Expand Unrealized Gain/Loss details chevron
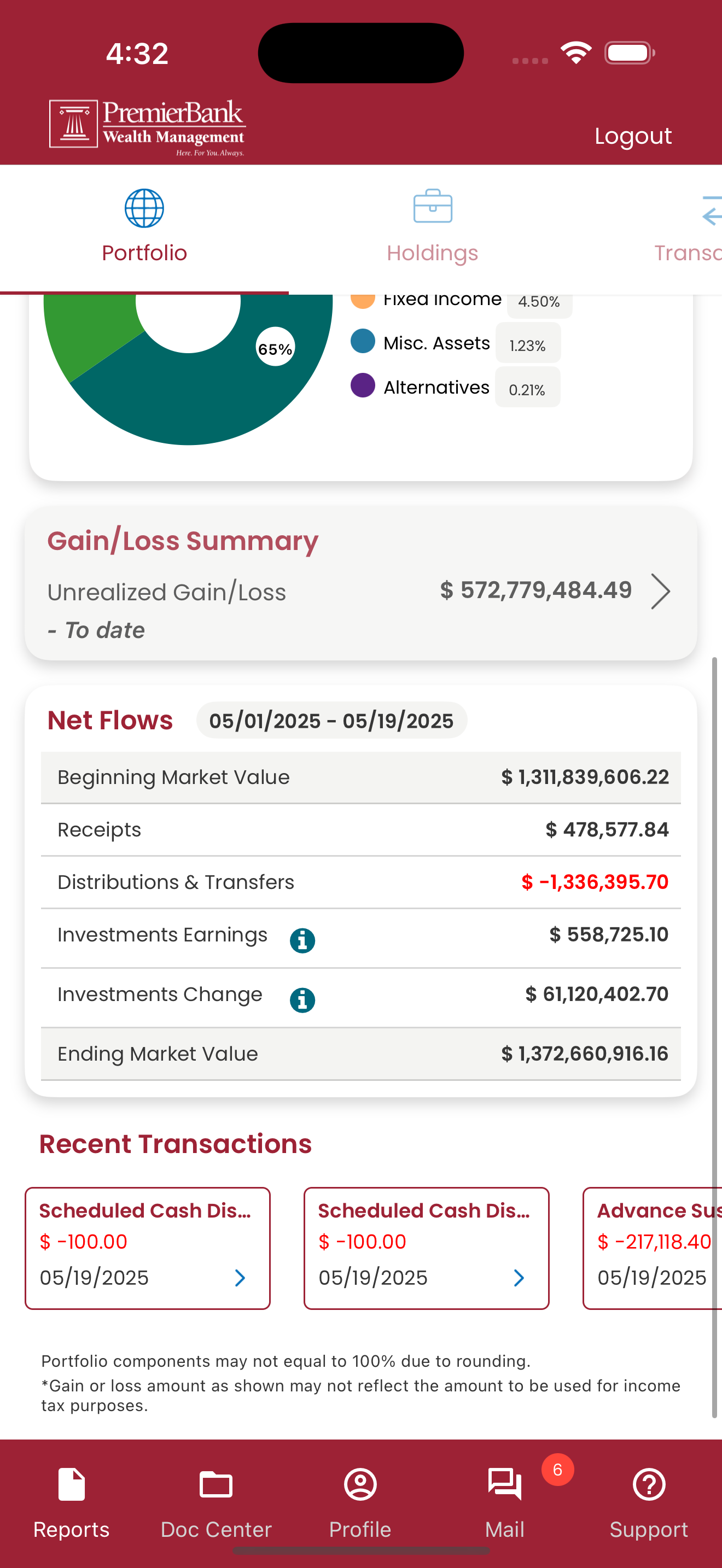This screenshot has height=1568, width=722. point(661,591)
